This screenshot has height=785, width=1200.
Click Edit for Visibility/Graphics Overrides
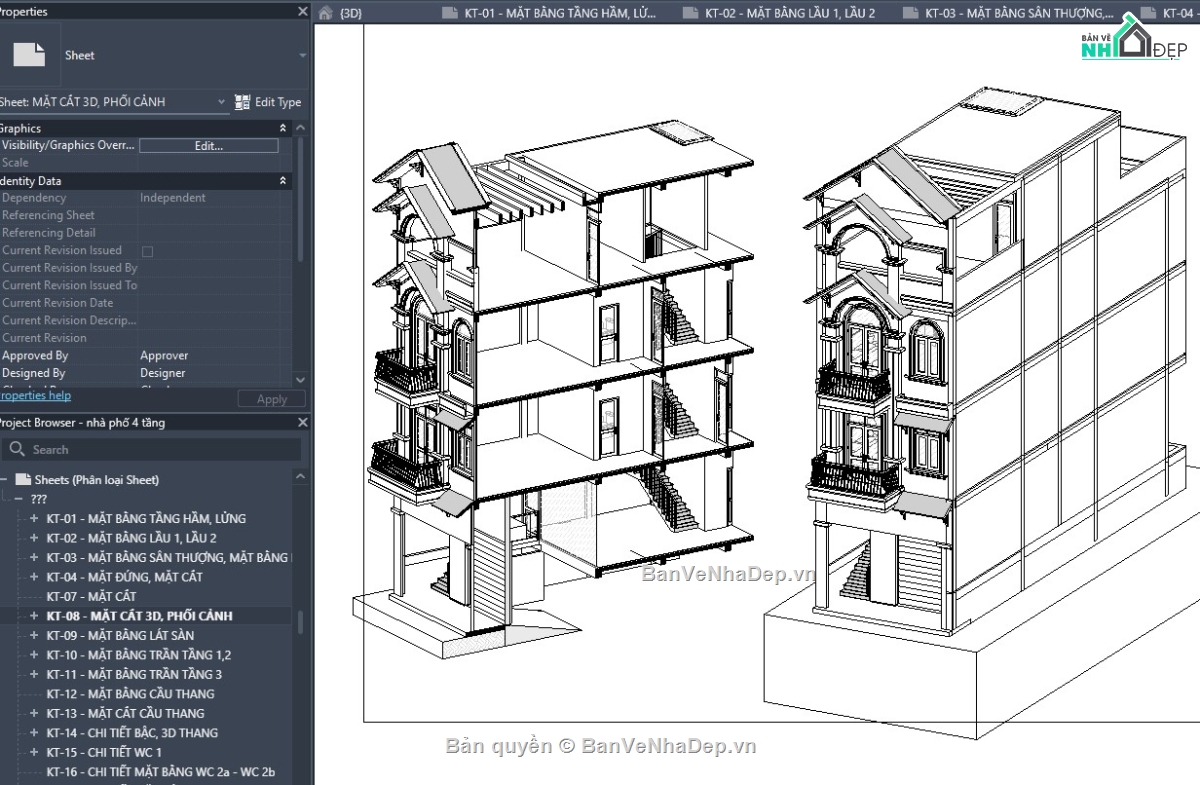click(x=209, y=146)
